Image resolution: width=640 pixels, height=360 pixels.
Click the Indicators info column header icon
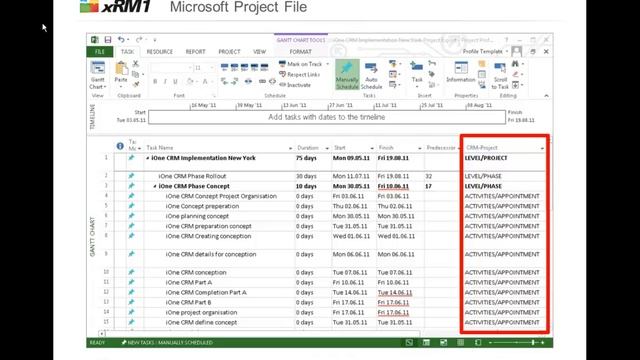[x=120, y=146]
